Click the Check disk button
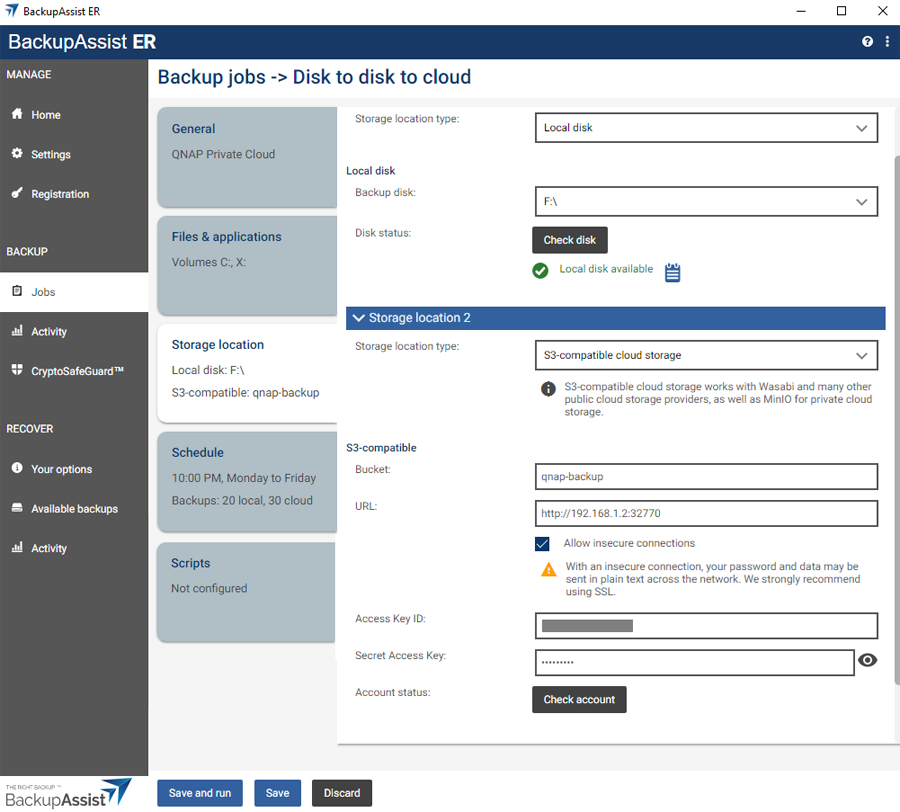The image size is (900, 812). click(x=569, y=240)
